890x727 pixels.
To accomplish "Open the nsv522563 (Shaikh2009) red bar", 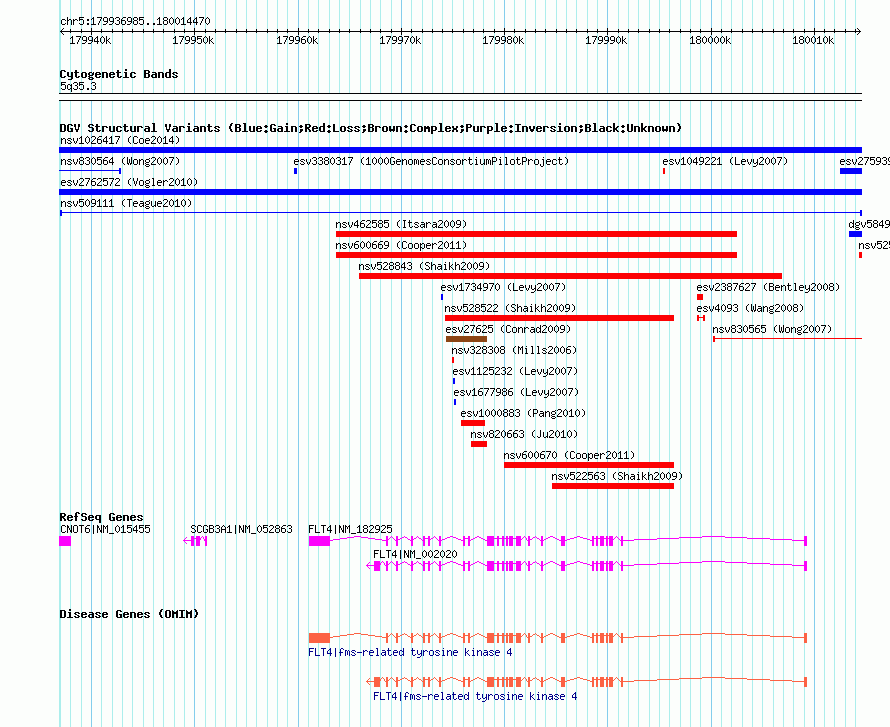I will click(x=612, y=486).
